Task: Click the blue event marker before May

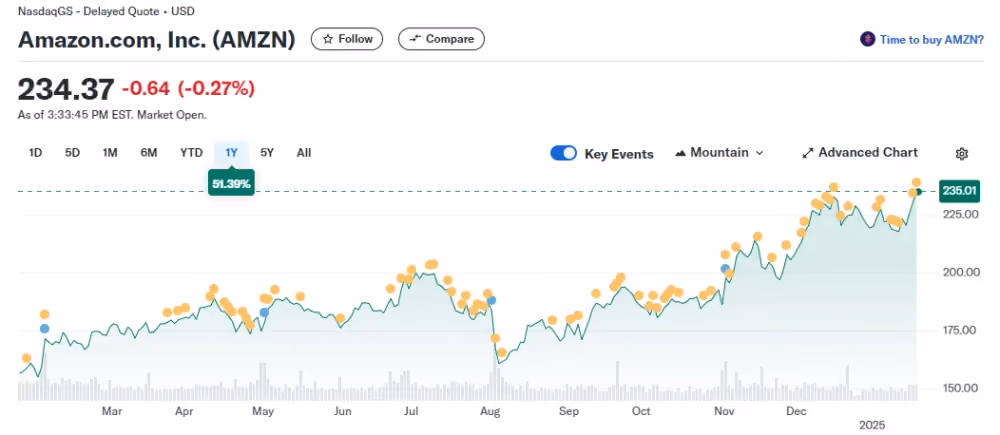Action: coord(264,313)
